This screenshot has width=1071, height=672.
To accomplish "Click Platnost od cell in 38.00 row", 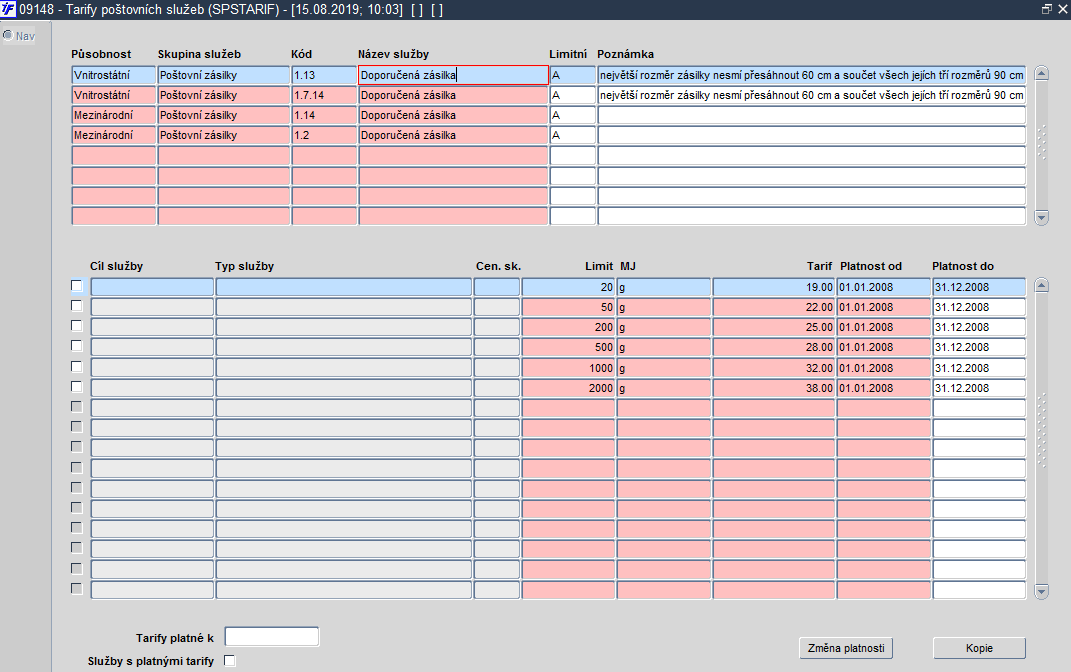I will pos(883,388).
